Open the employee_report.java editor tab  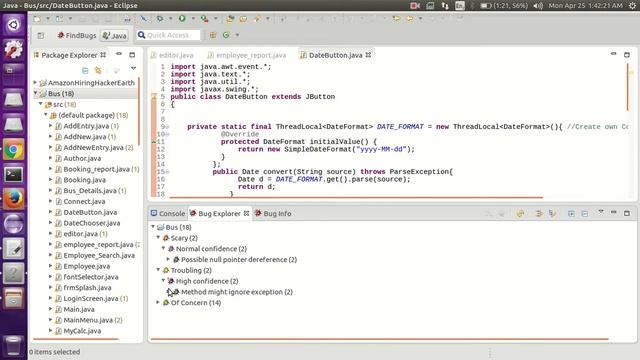[247, 55]
